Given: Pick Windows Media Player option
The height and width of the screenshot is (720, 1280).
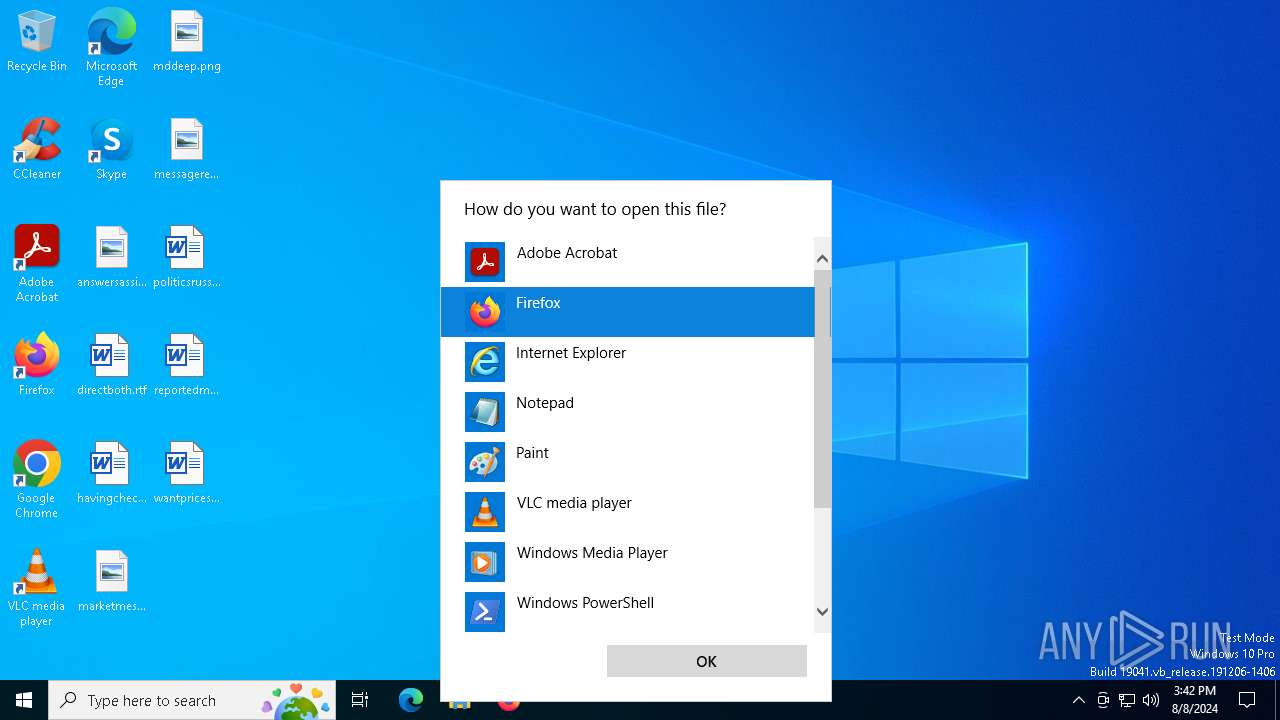Looking at the screenshot, I should point(628,562).
